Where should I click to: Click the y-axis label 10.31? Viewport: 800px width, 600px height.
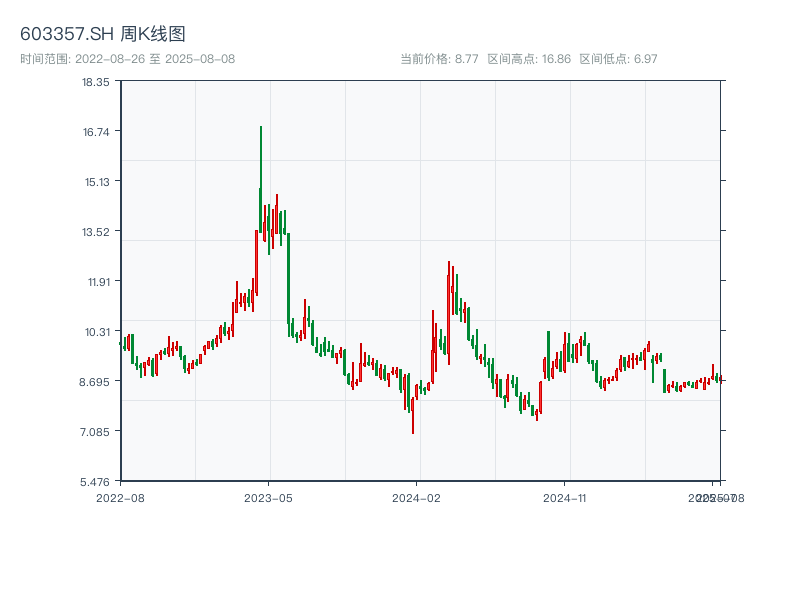point(97,332)
